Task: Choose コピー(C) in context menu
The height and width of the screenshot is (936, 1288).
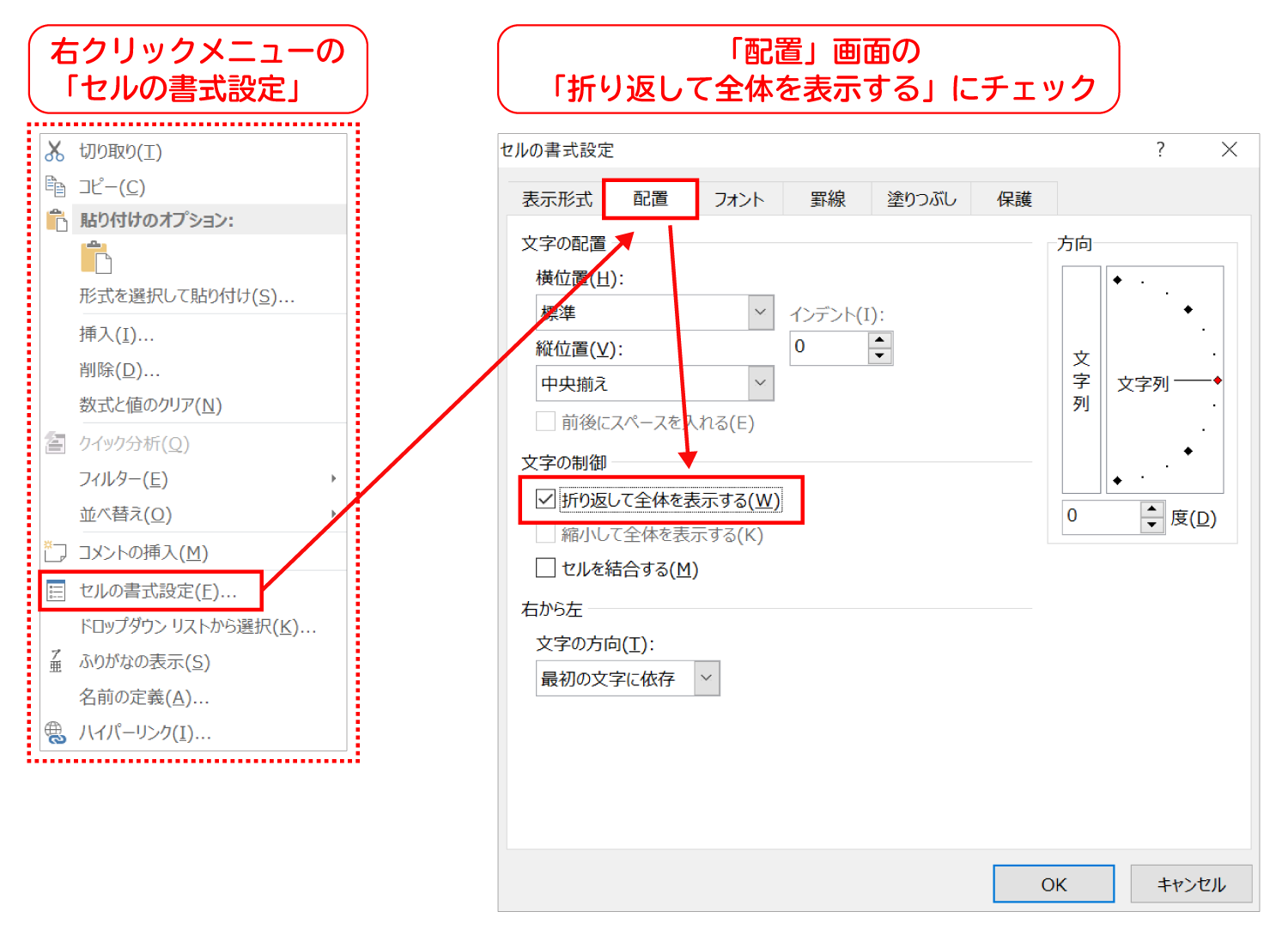Action: click(x=112, y=187)
